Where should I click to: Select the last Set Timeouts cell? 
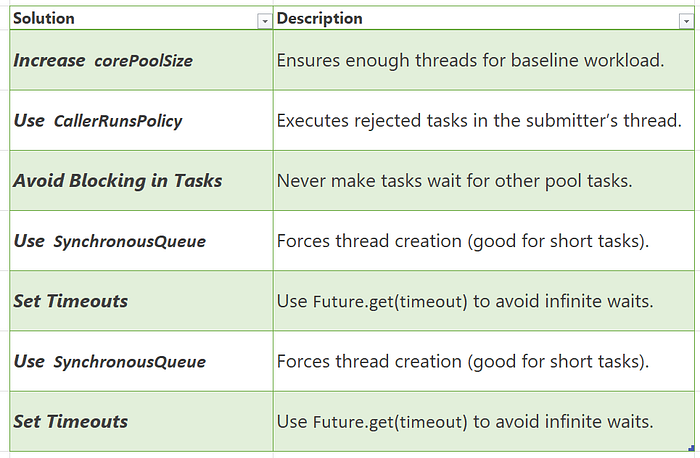click(x=141, y=421)
